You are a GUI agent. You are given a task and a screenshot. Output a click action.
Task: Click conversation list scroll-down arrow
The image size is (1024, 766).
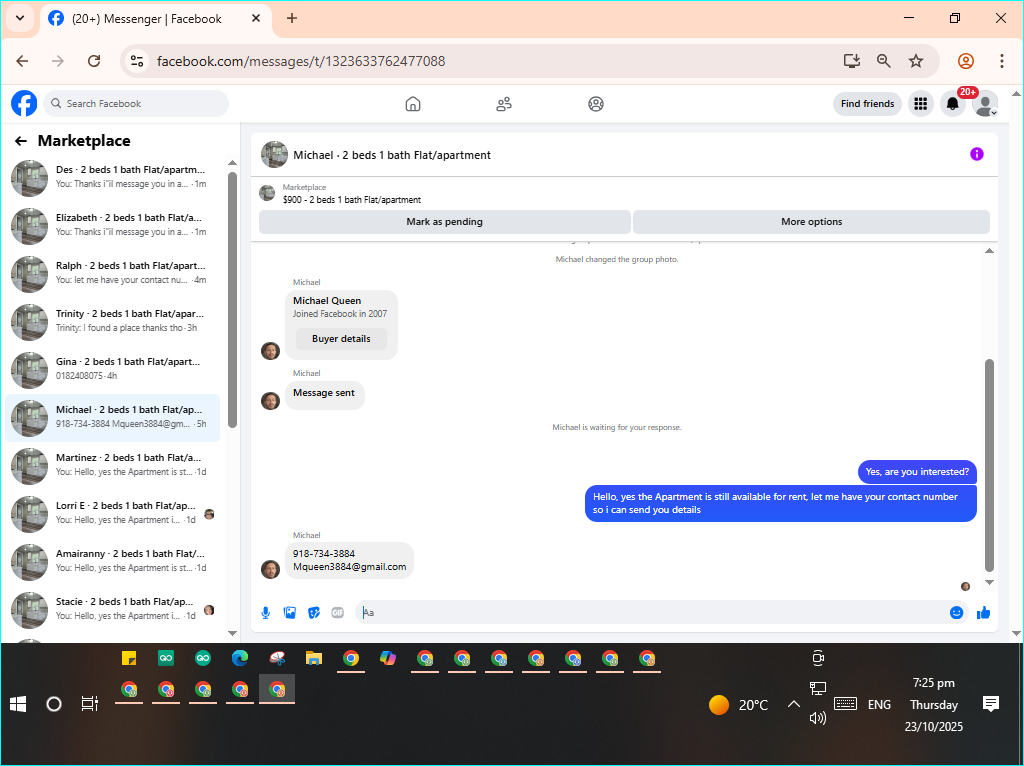232,633
